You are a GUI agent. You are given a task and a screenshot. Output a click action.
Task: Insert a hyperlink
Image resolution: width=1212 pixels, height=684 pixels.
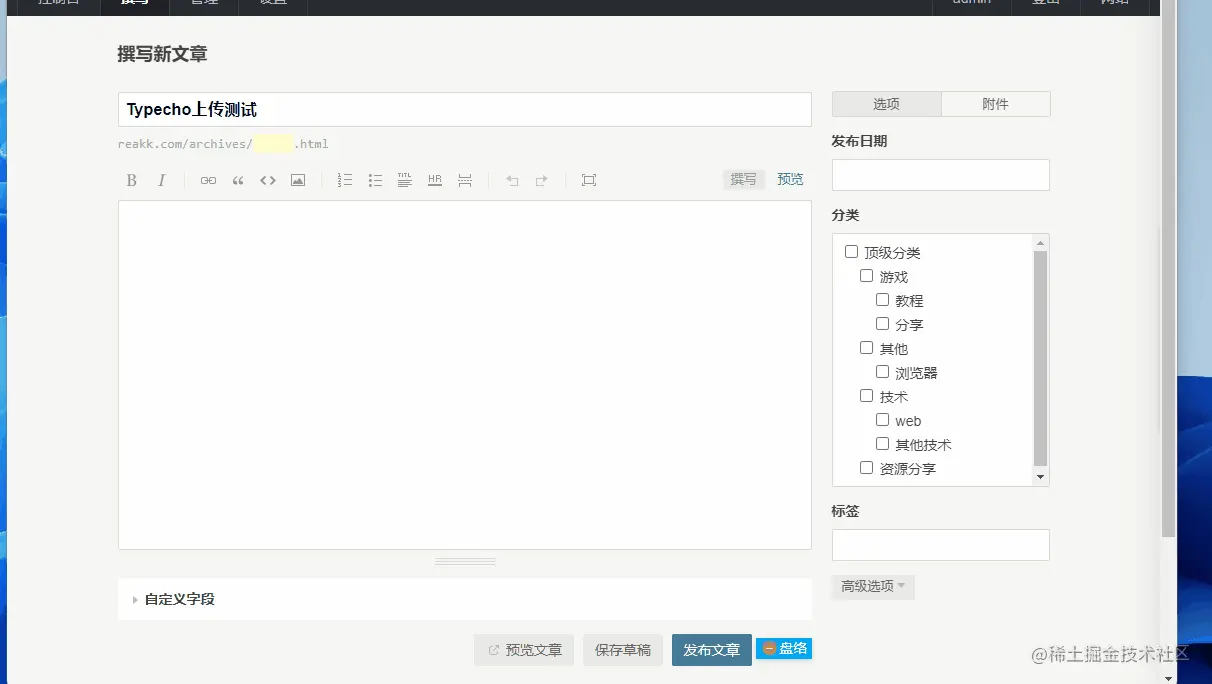point(208,180)
